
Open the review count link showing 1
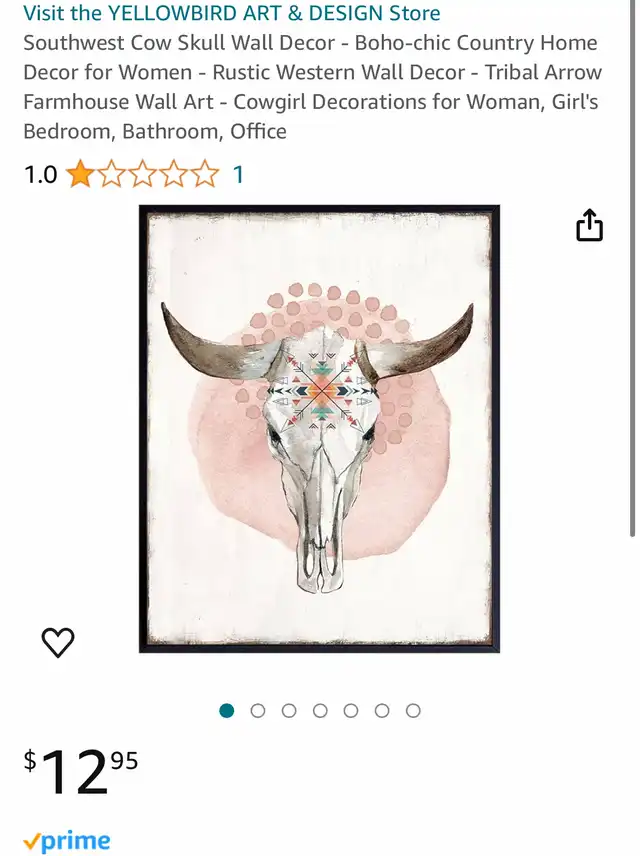(x=238, y=175)
